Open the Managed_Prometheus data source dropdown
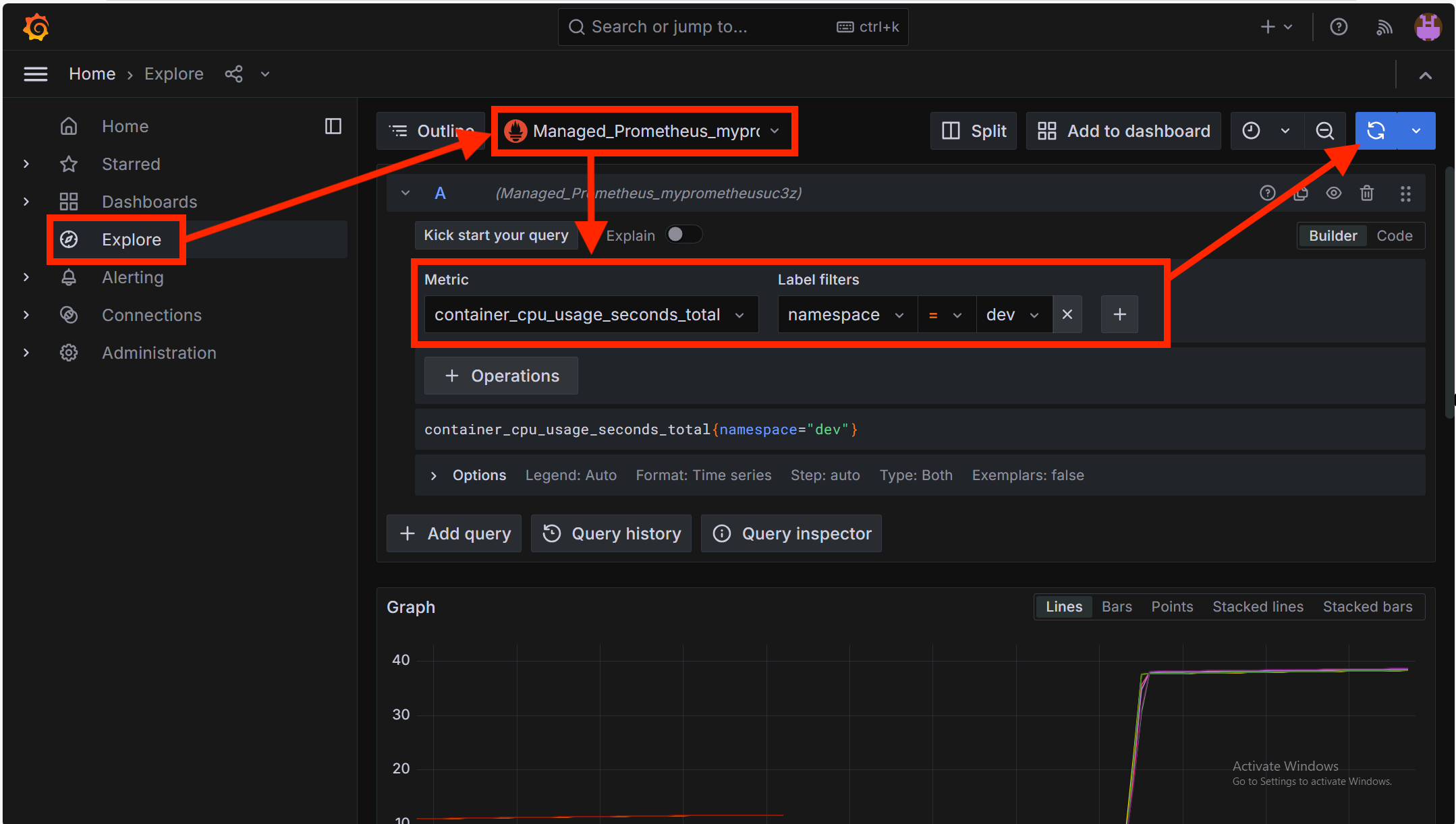The image size is (1456, 824). coord(644,131)
